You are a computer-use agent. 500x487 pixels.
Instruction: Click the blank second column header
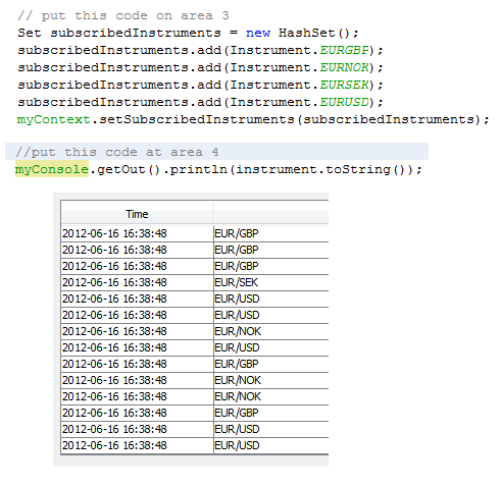click(271, 214)
